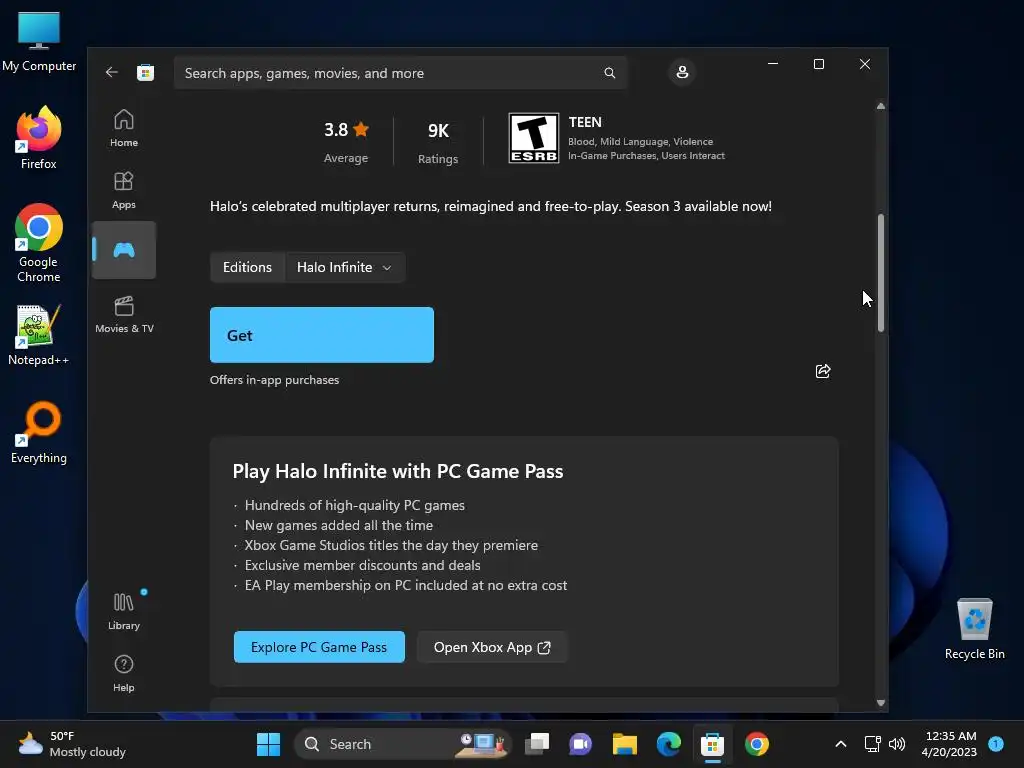Click Explore PC Game Pass button

tap(319, 647)
